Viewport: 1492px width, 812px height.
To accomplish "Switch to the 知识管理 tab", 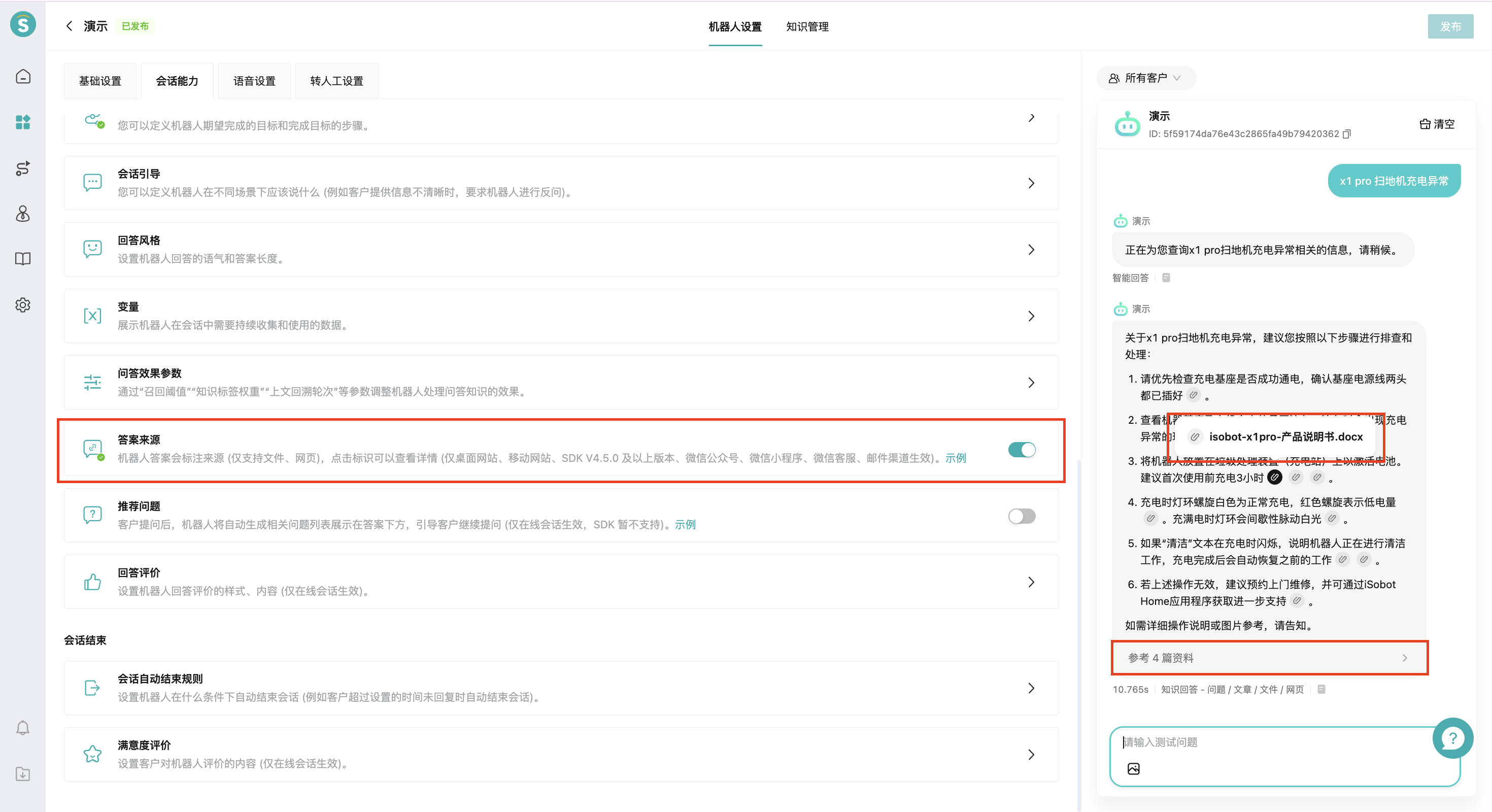I will [807, 26].
